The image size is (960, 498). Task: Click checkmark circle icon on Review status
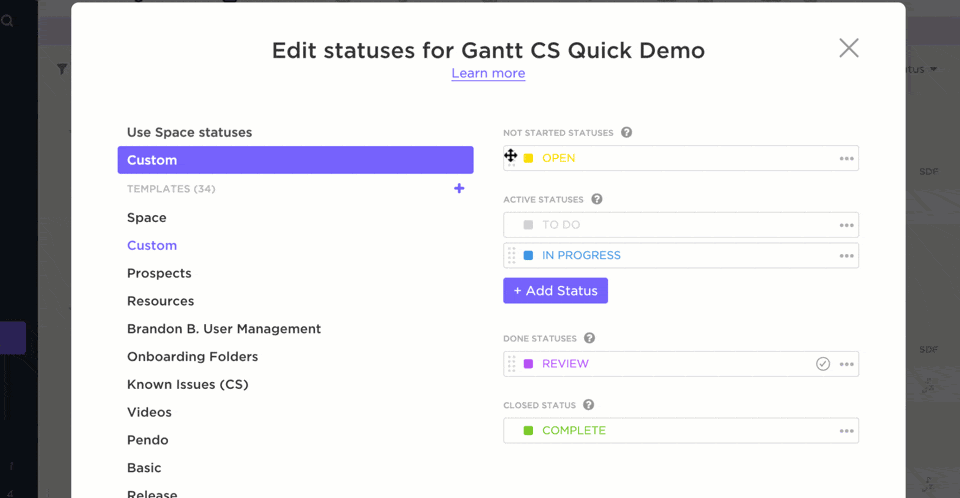(x=823, y=364)
